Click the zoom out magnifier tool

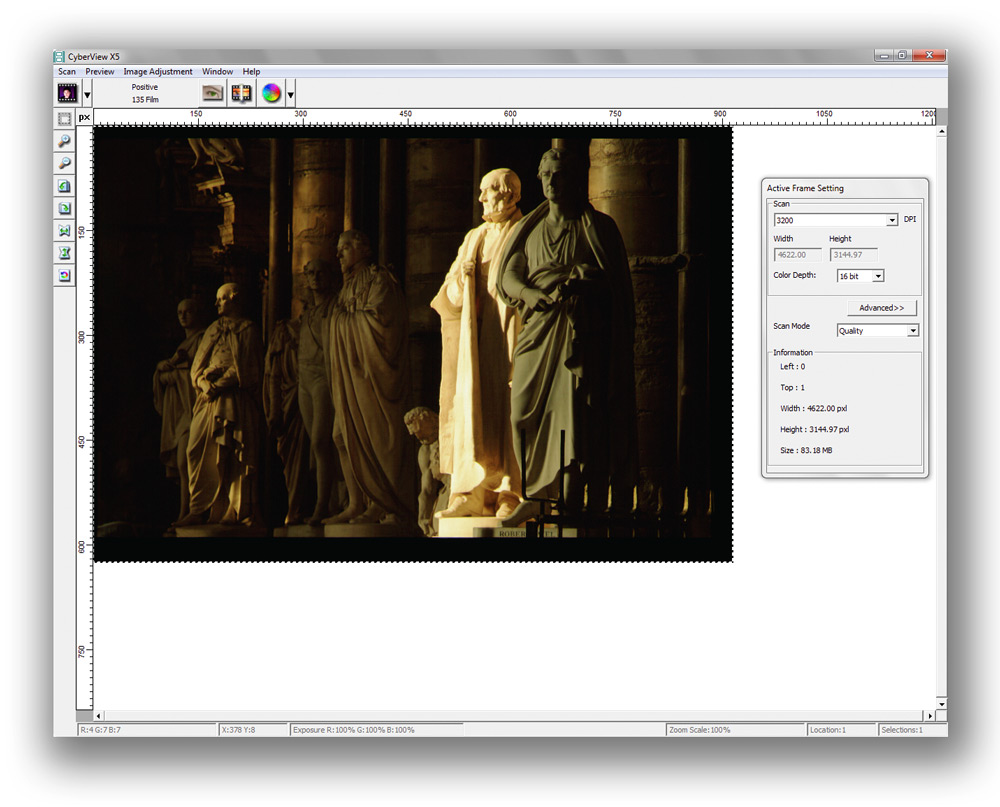(64, 163)
